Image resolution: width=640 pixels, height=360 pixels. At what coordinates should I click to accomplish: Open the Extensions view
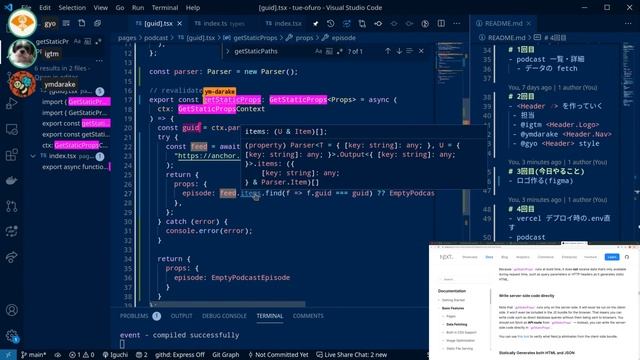coord(11,155)
